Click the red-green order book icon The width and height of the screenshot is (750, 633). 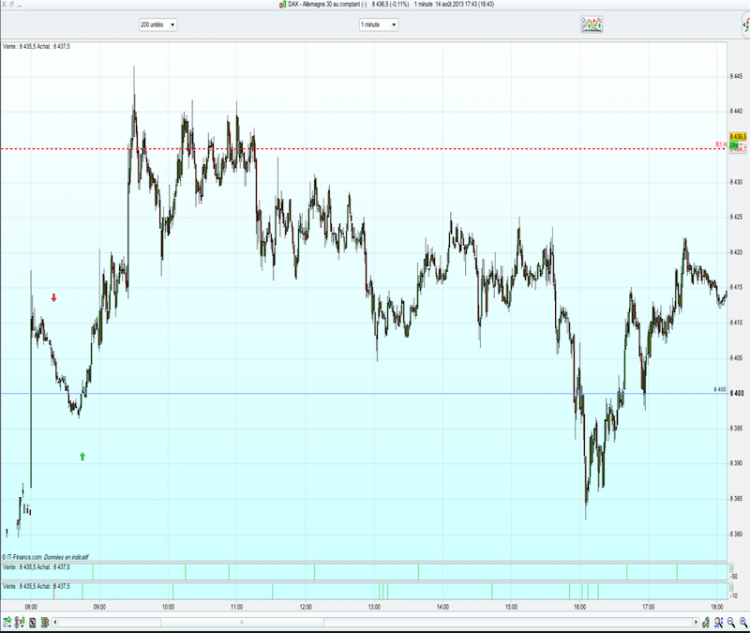45,622
